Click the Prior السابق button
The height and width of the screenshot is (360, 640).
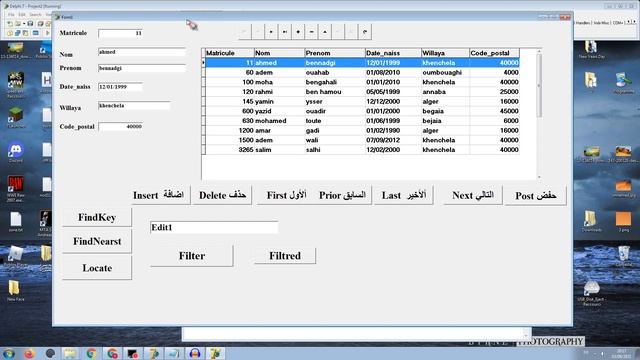(x=342, y=195)
